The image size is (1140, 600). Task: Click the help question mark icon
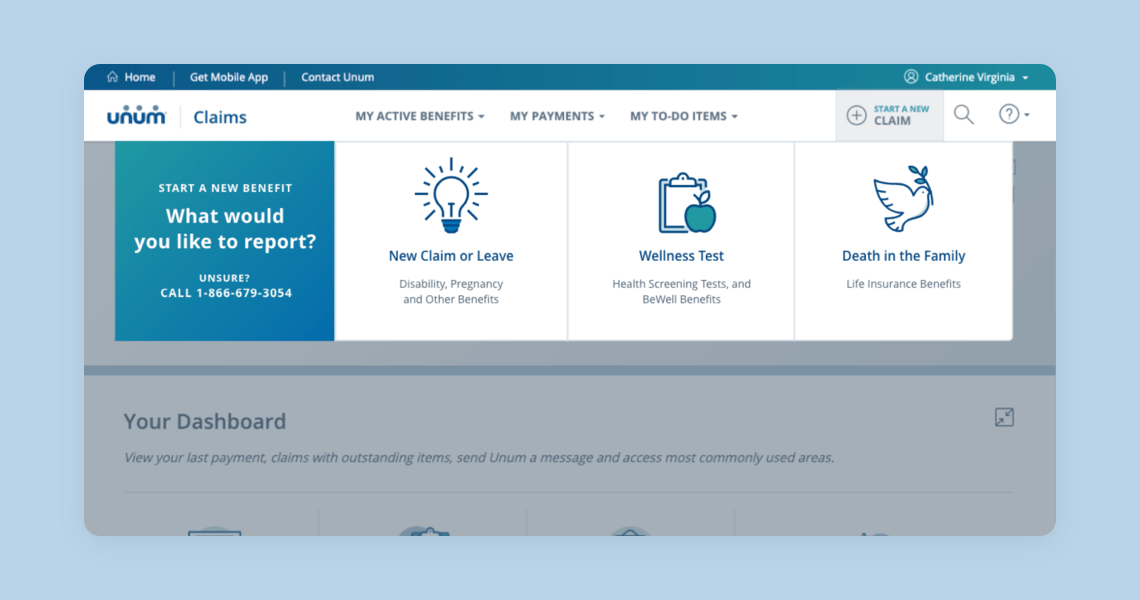click(x=1008, y=113)
